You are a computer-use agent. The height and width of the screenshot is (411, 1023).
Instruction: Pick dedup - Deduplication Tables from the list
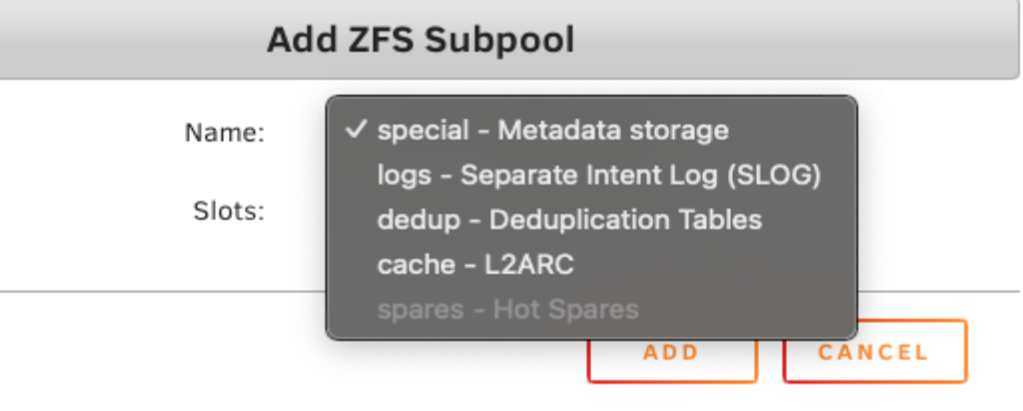pyautogui.click(x=569, y=220)
